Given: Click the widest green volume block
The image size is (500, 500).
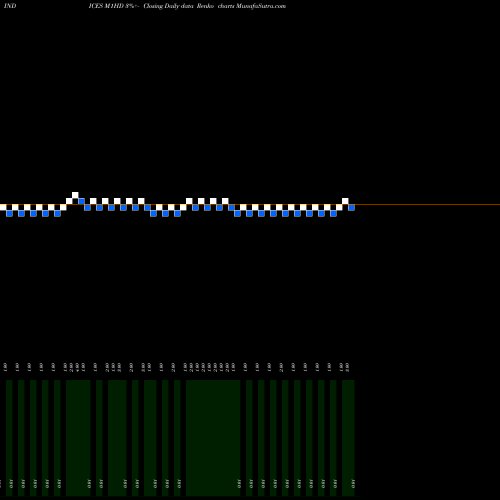Looking at the screenshot, I should point(213,438).
